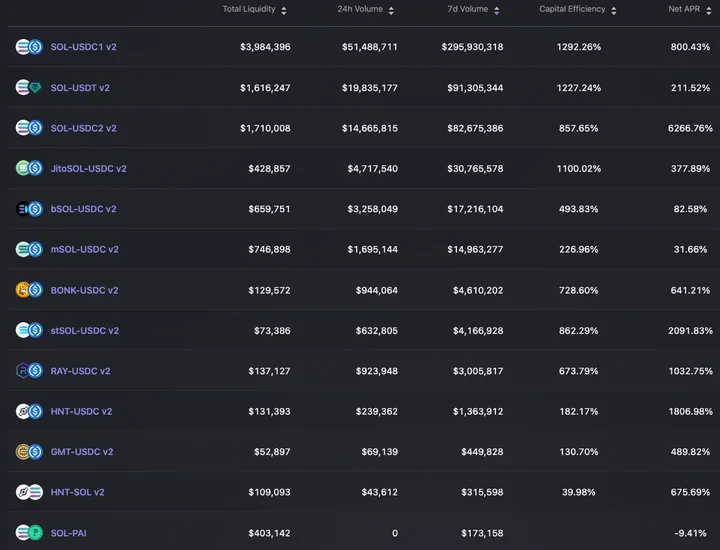Sort by Capital Efficiency arrows
Viewport: 720px width, 550px height.
click(614, 11)
